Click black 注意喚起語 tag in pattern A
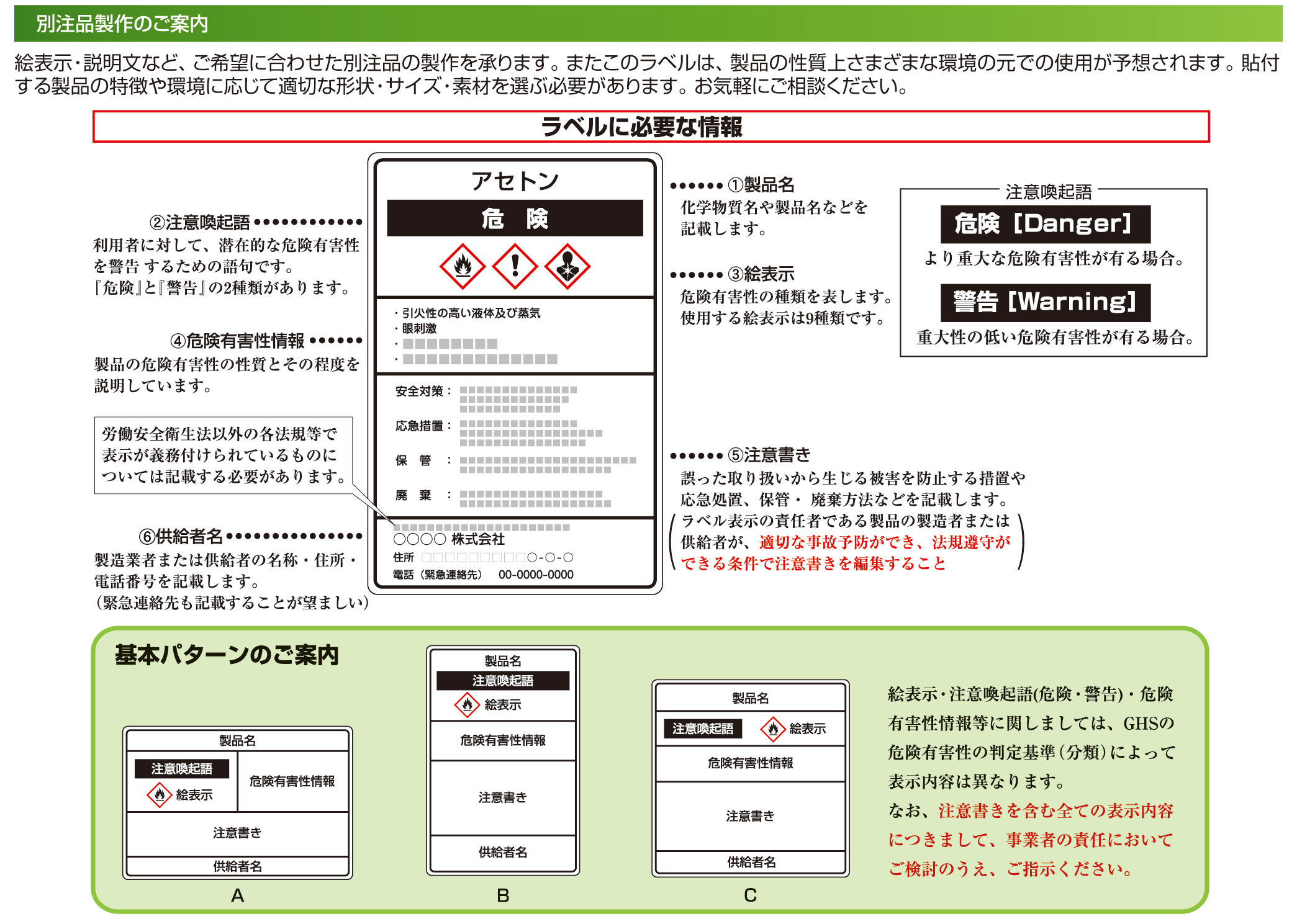 (x=182, y=769)
